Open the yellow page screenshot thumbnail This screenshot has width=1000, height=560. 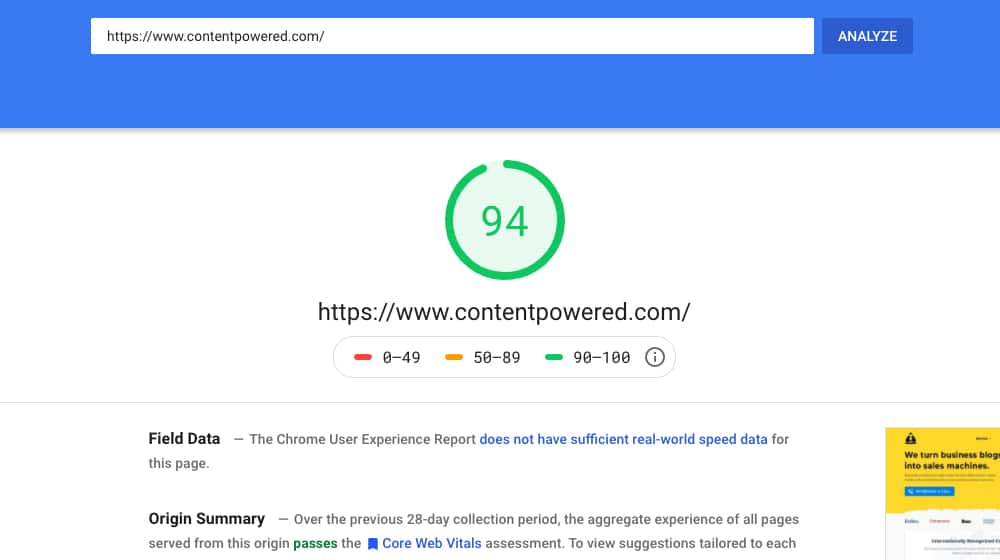(x=943, y=494)
